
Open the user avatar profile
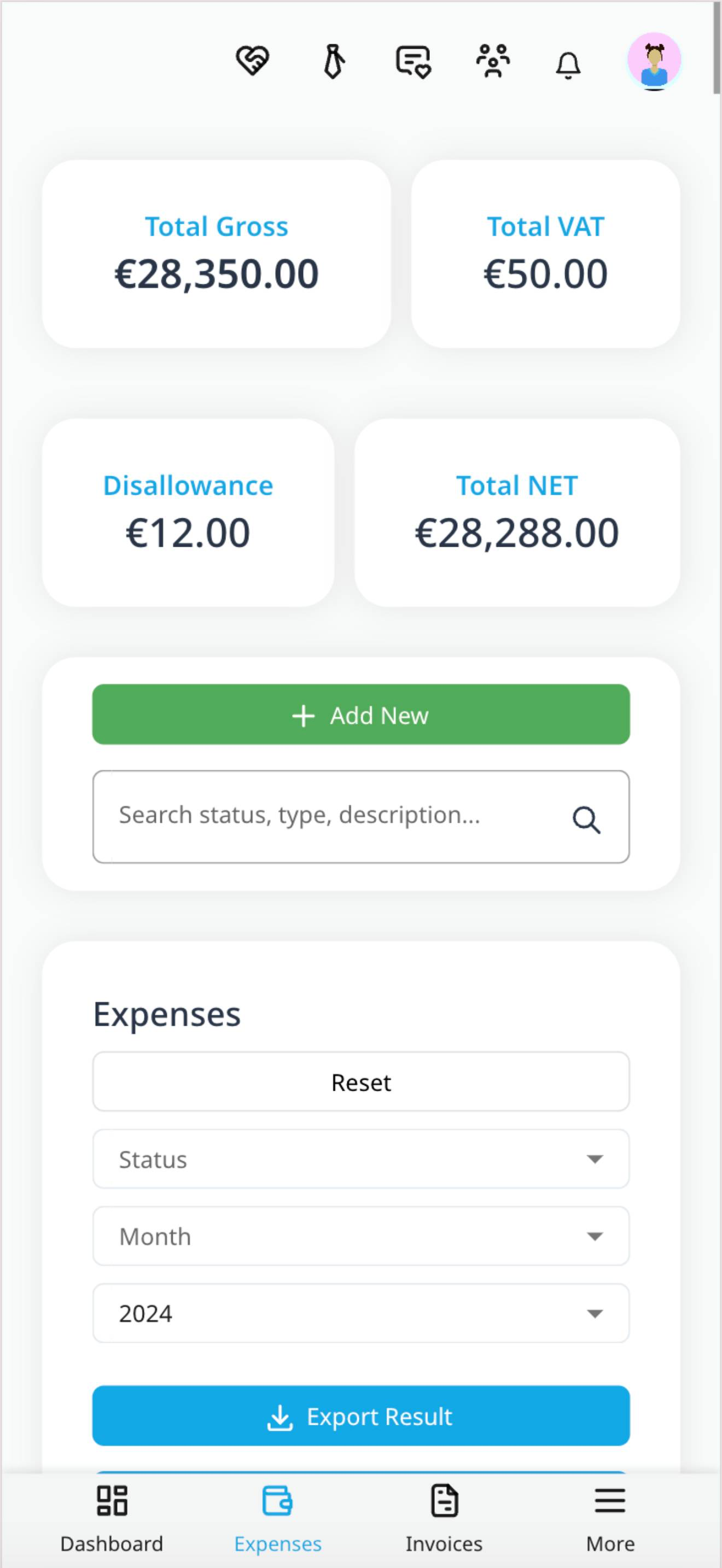654,61
